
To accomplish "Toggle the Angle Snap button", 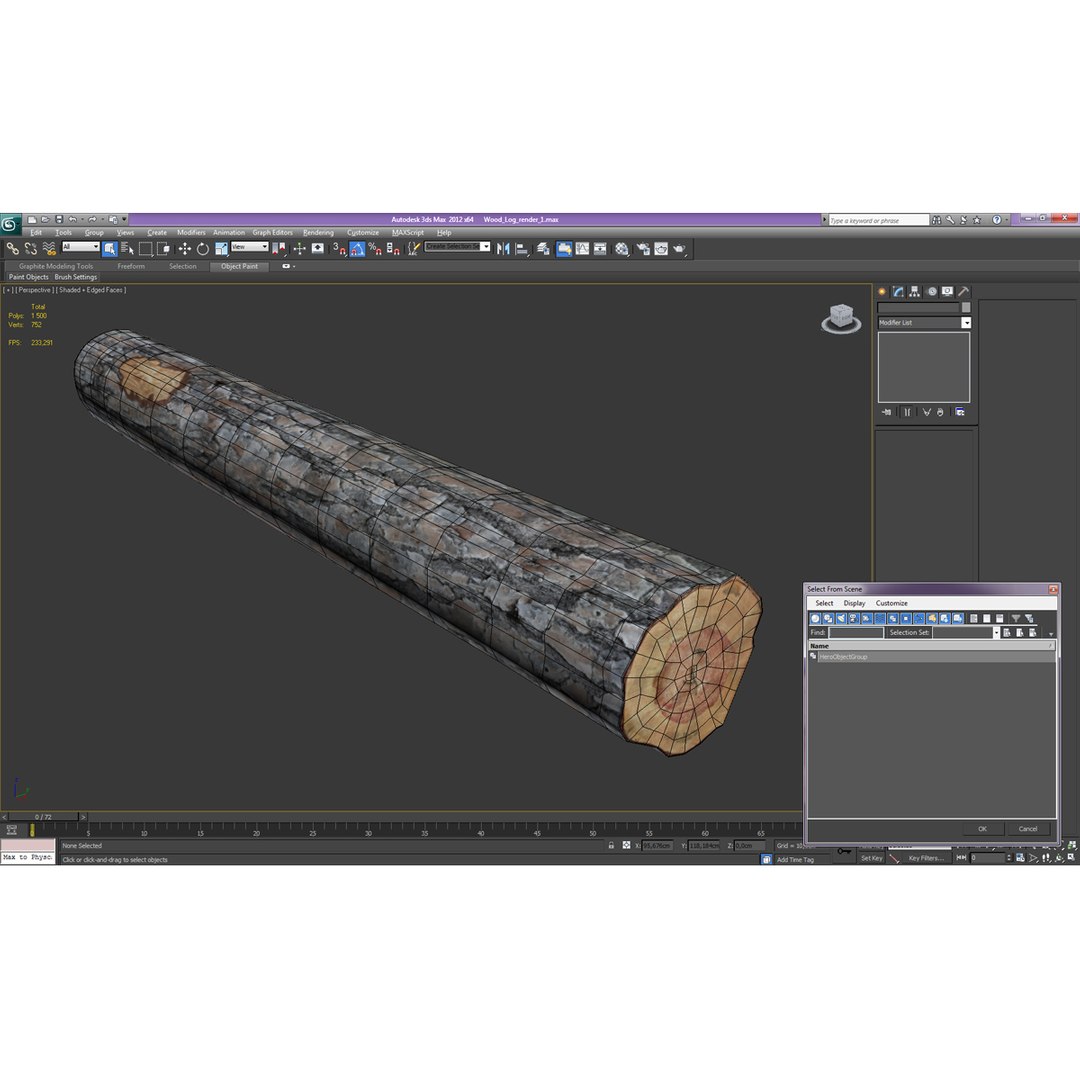I will 357,249.
